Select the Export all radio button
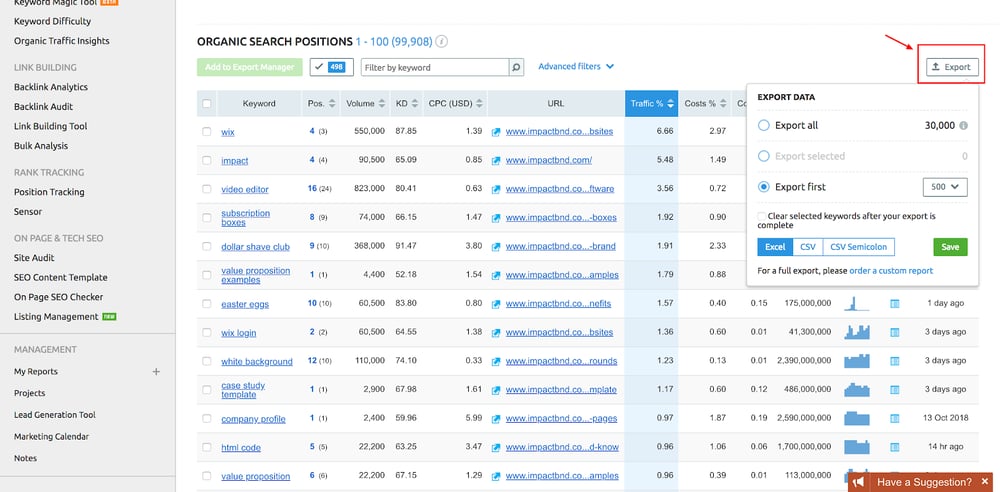Image resolution: width=1000 pixels, height=492 pixels. tap(763, 126)
